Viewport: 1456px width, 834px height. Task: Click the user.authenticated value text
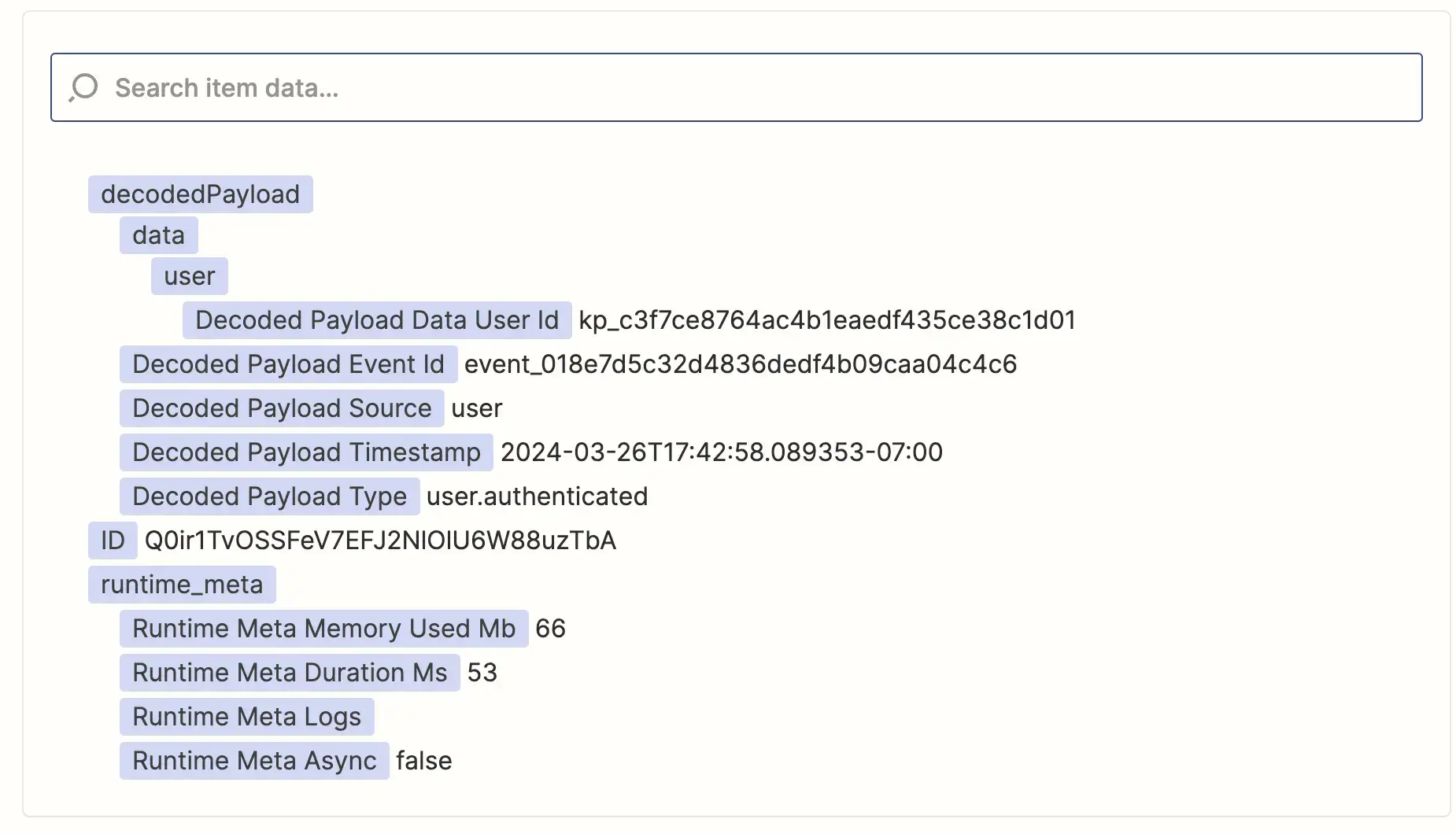click(537, 496)
